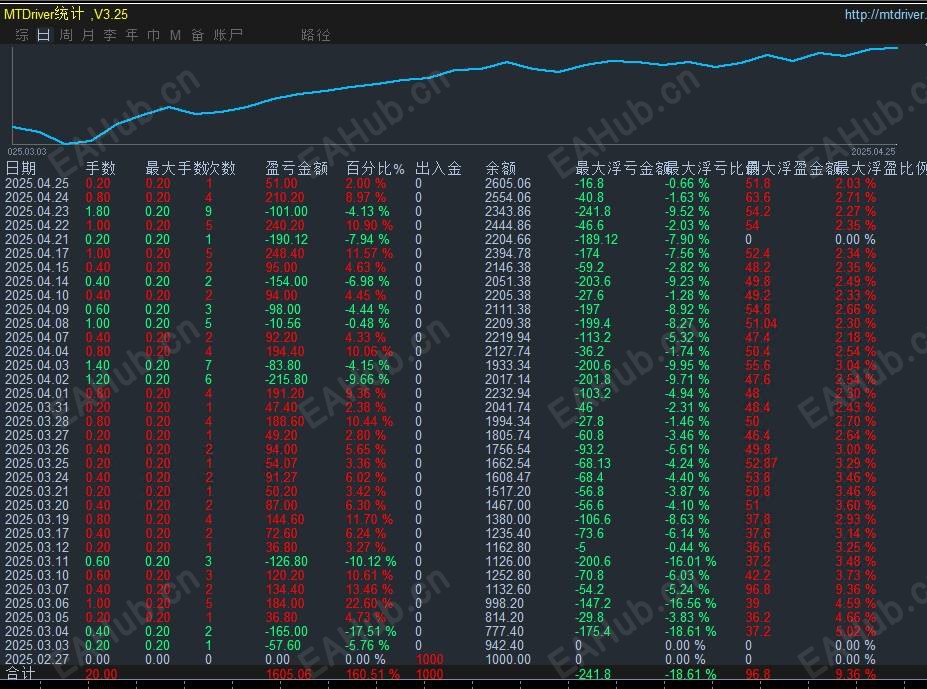Image resolution: width=927 pixels, height=689 pixels.
Task: Click percentage 11.70 % on 2025.03.19
Action: pyautogui.click(x=369, y=519)
